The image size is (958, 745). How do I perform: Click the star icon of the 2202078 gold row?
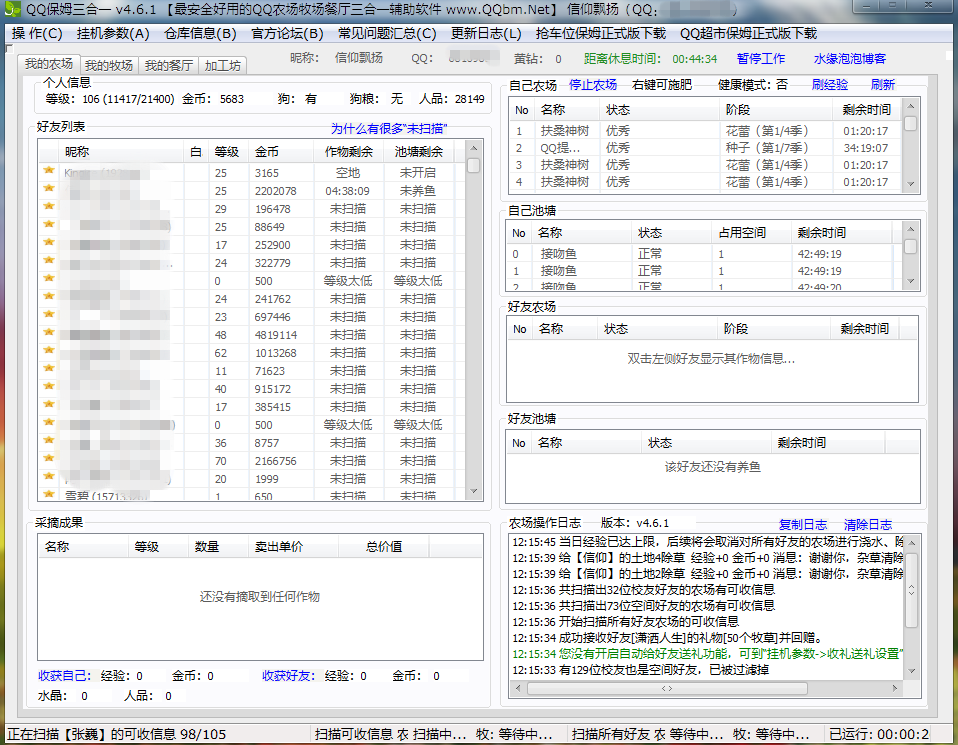(x=49, y=188)
